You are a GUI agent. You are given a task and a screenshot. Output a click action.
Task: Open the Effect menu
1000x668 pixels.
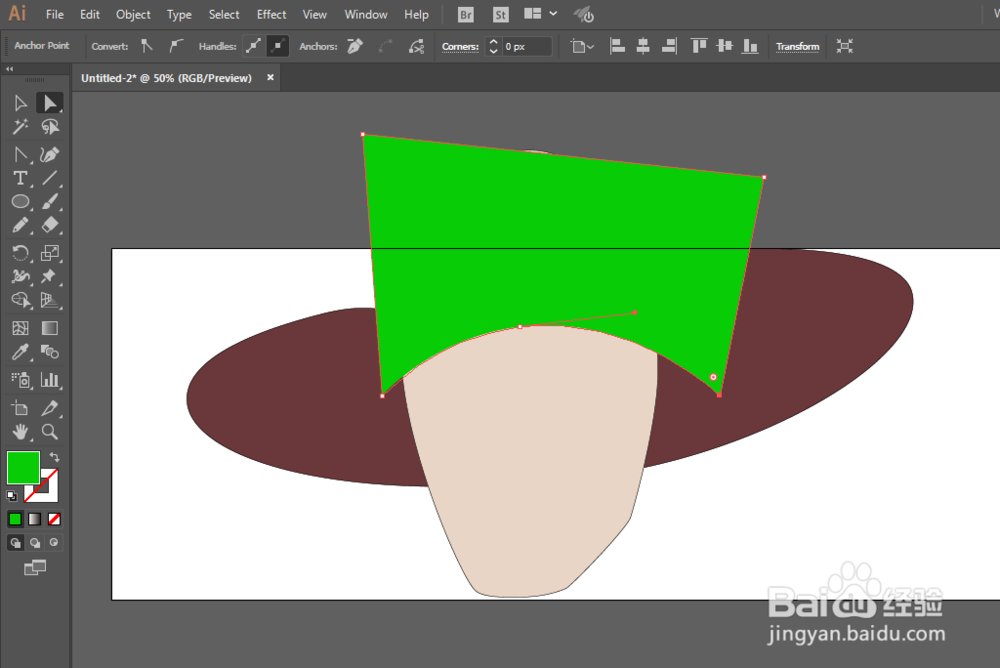(x=271, y=14)
